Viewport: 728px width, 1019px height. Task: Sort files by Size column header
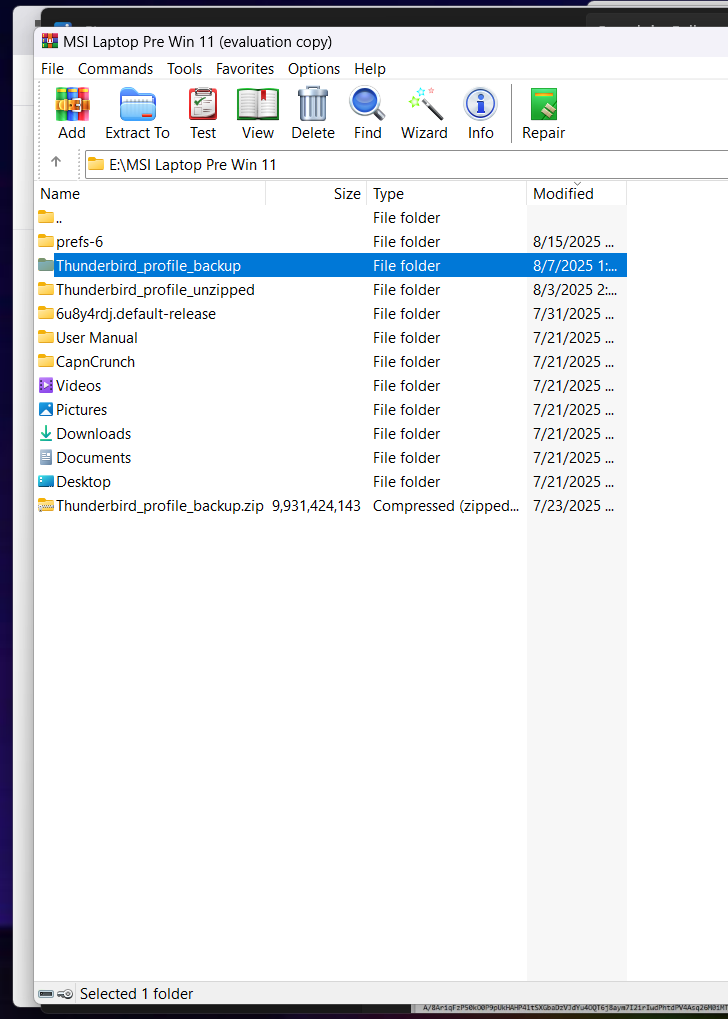click(346, 194)
